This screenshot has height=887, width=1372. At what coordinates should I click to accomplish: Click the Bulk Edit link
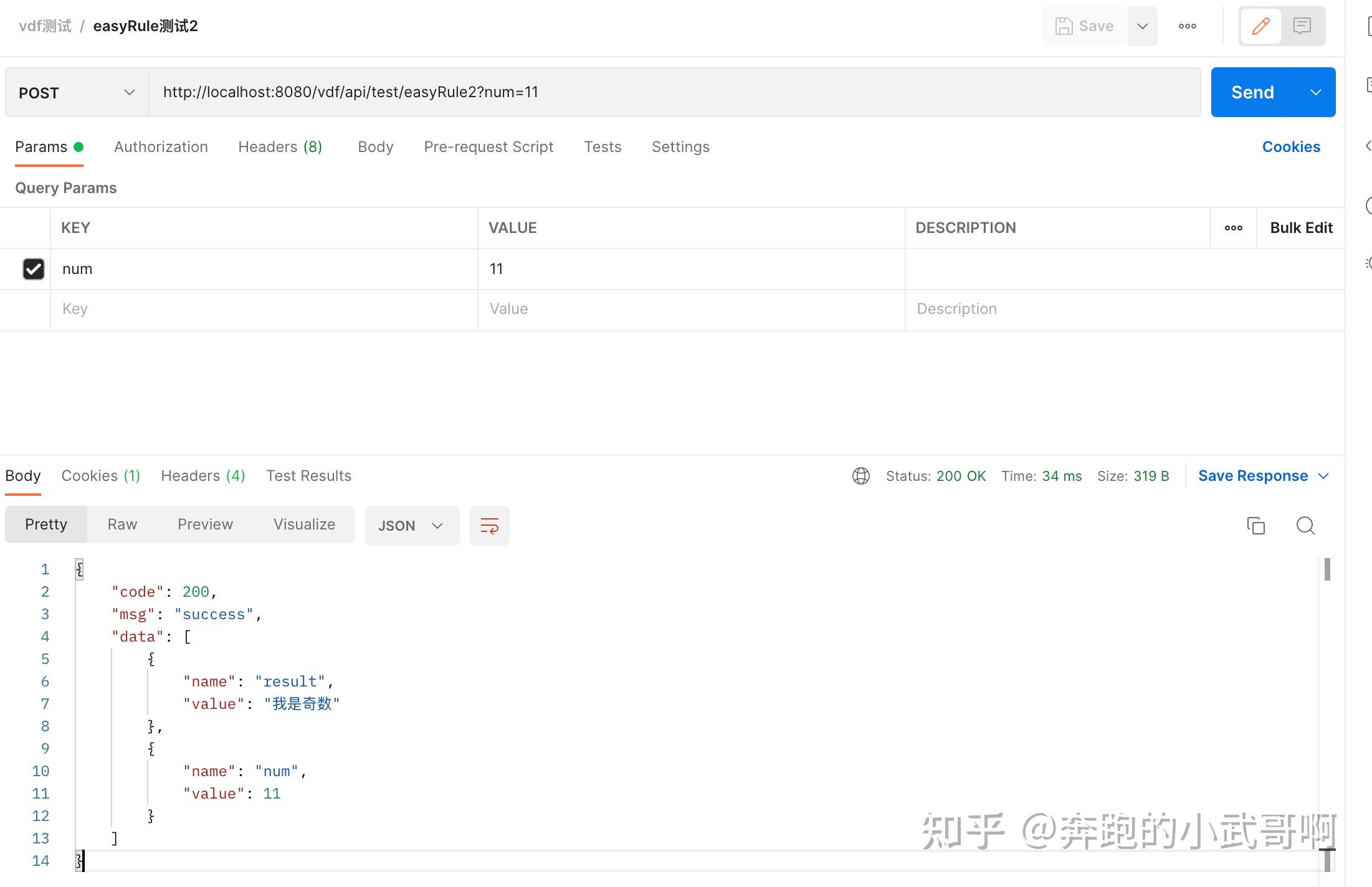(x=1301, y=227)
